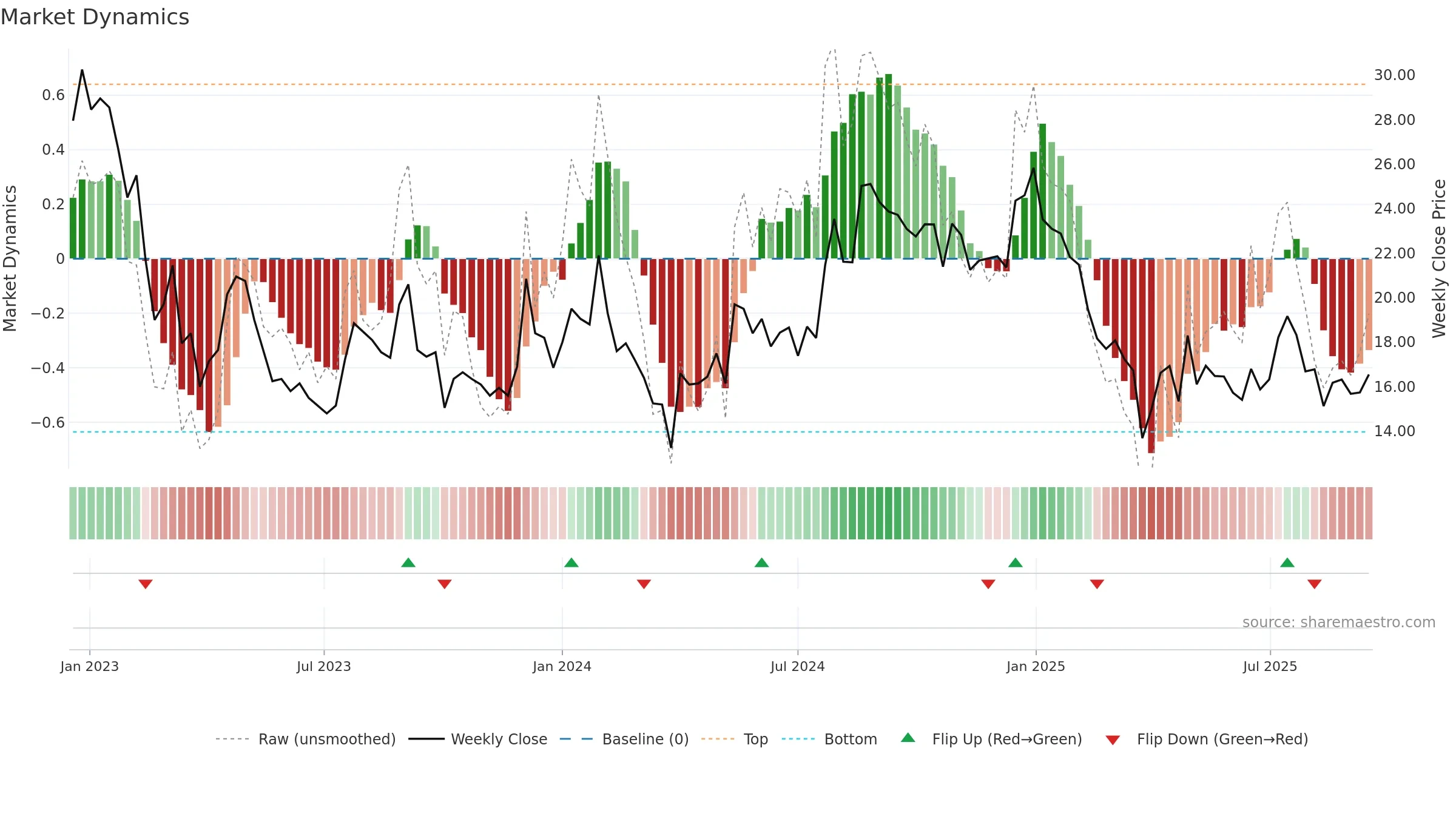Click the Jan 2025 x-axis label
This screenshot has width=1456, height=819.
[x=1036, y=666]
